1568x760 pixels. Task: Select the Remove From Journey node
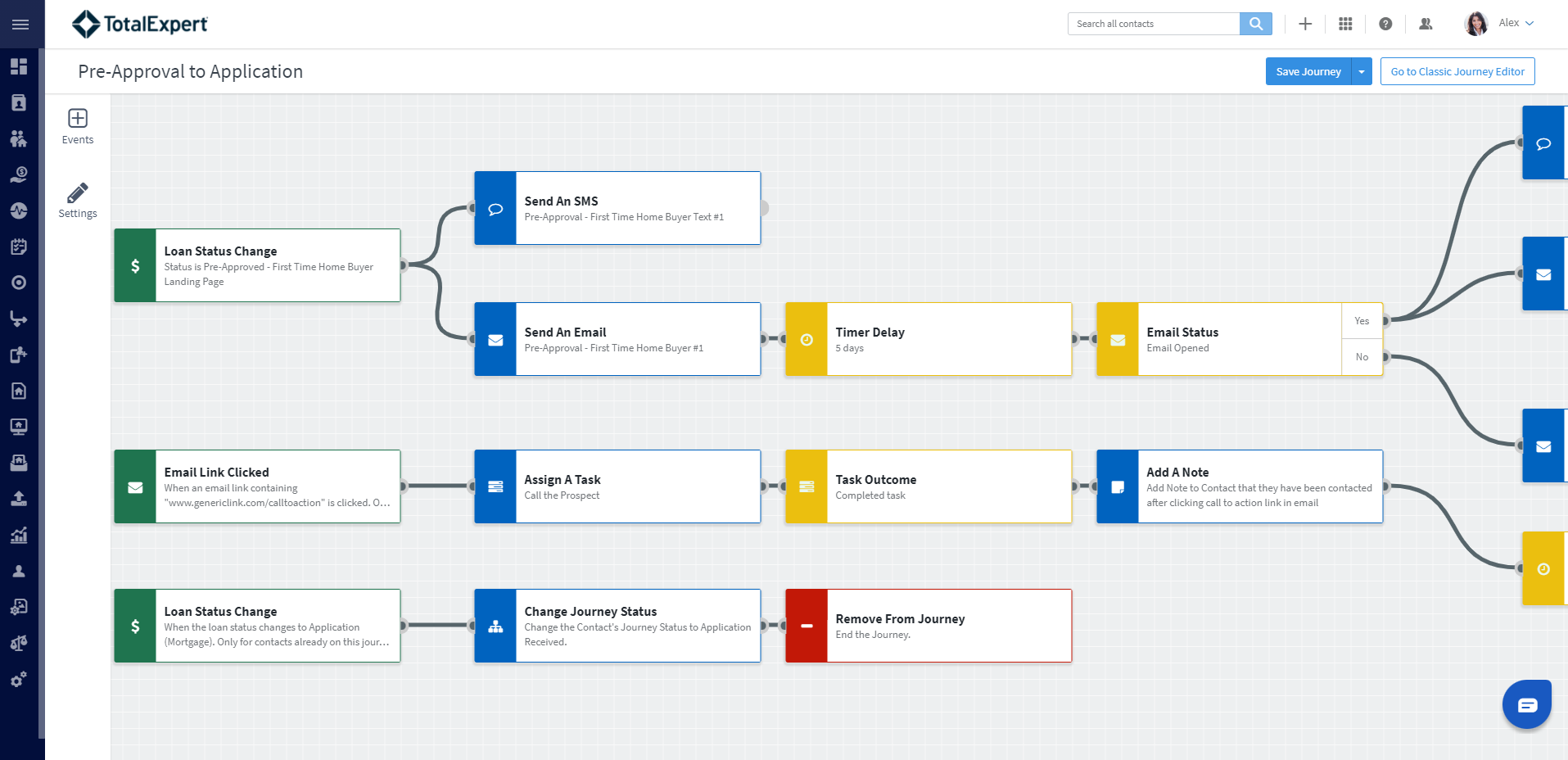tap(929, 626)
